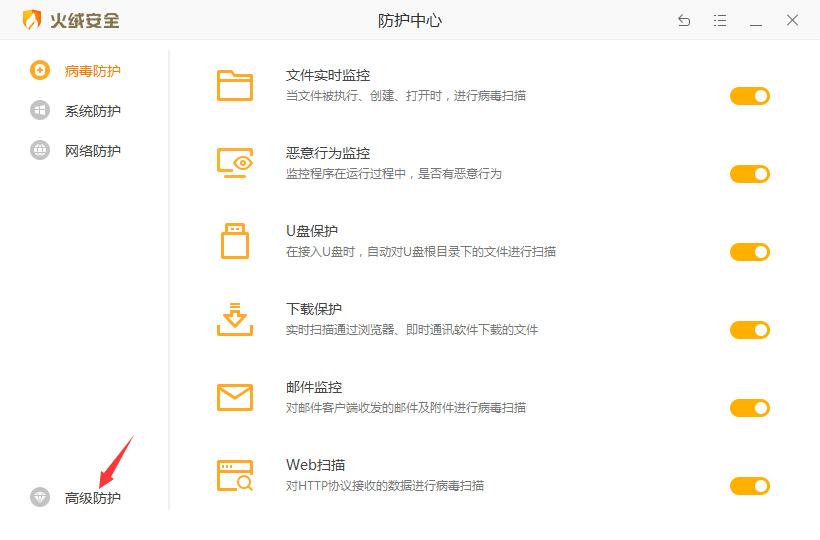Minimize the 防护中心 window
The height and width of the screenshot is (540, 820).
click(756, 25)
